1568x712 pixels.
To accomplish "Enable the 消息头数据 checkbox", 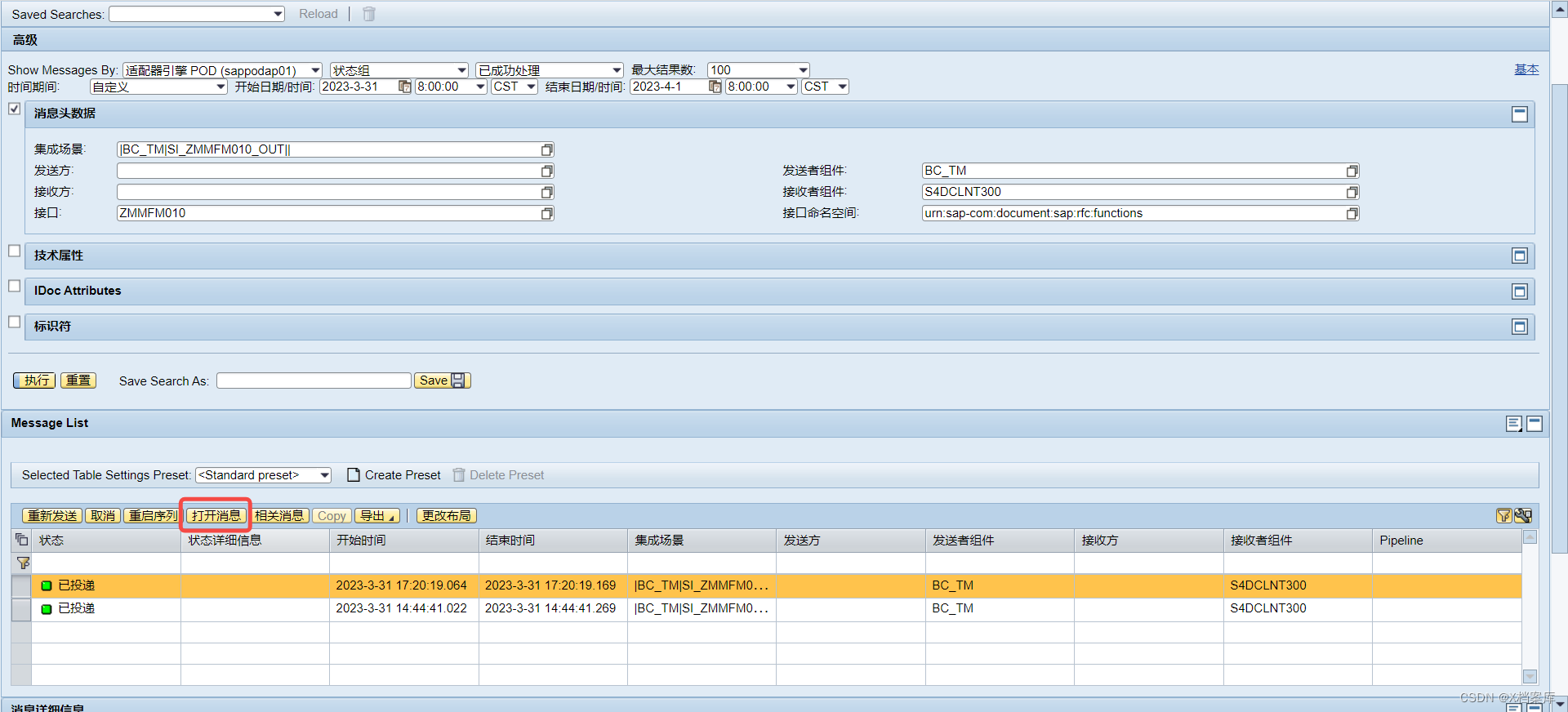I will tap(14, 109).
